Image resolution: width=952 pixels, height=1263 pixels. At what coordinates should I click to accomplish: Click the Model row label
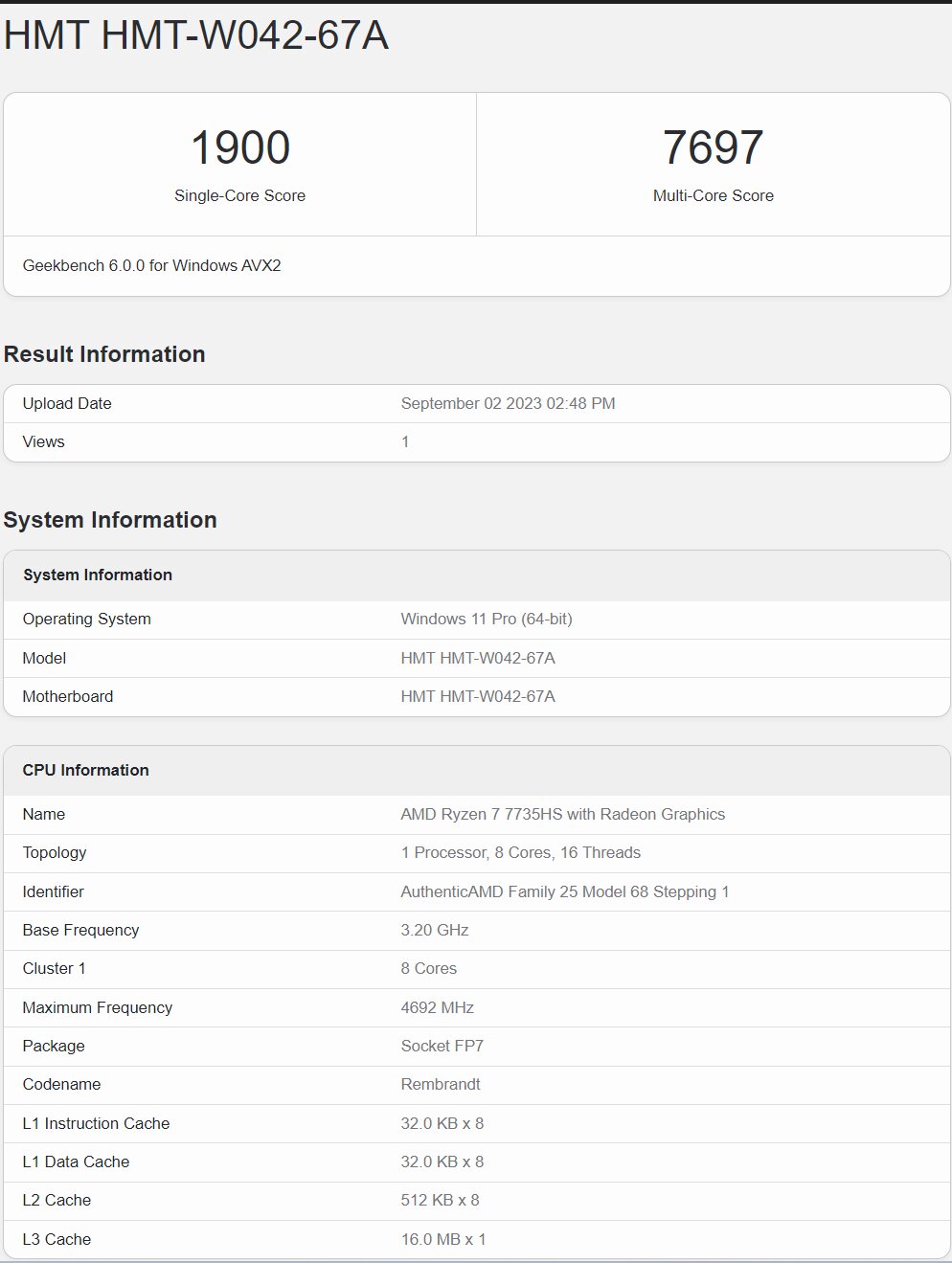coord(44,658)
